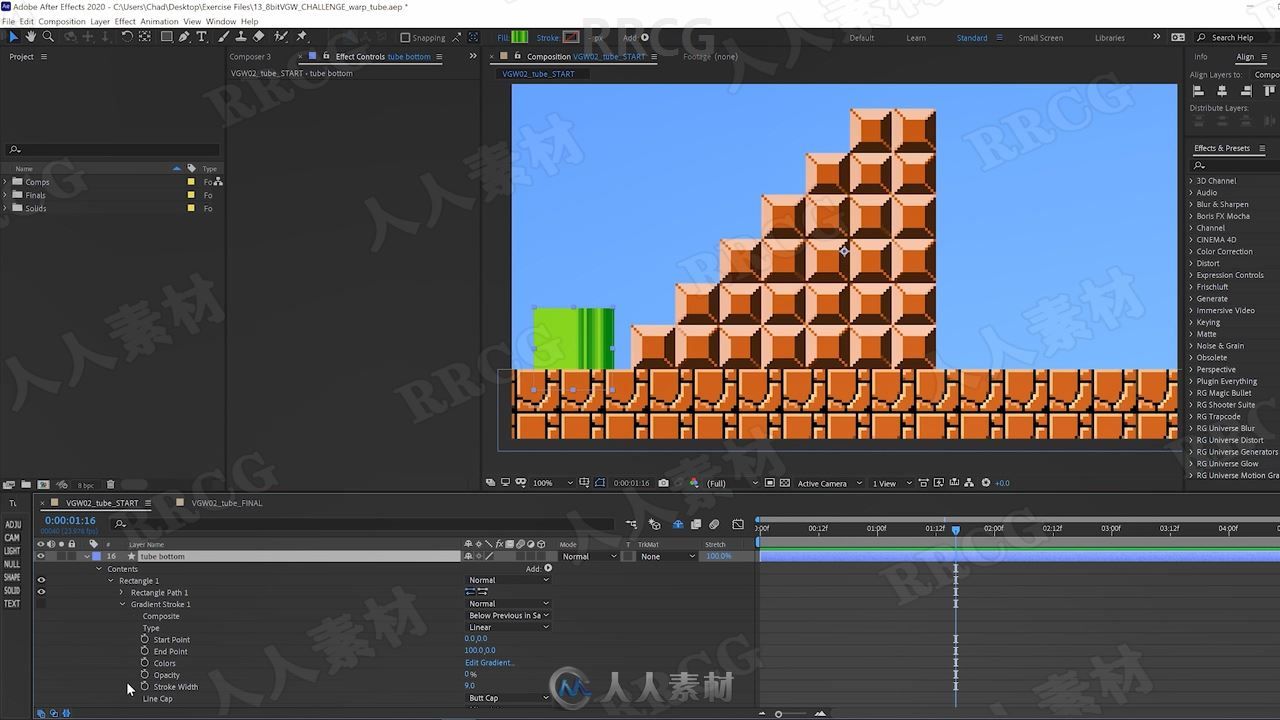Select the Zoom tool in toolbar
This screenshot has width=1280, height=720.
[x=48, y=37]
